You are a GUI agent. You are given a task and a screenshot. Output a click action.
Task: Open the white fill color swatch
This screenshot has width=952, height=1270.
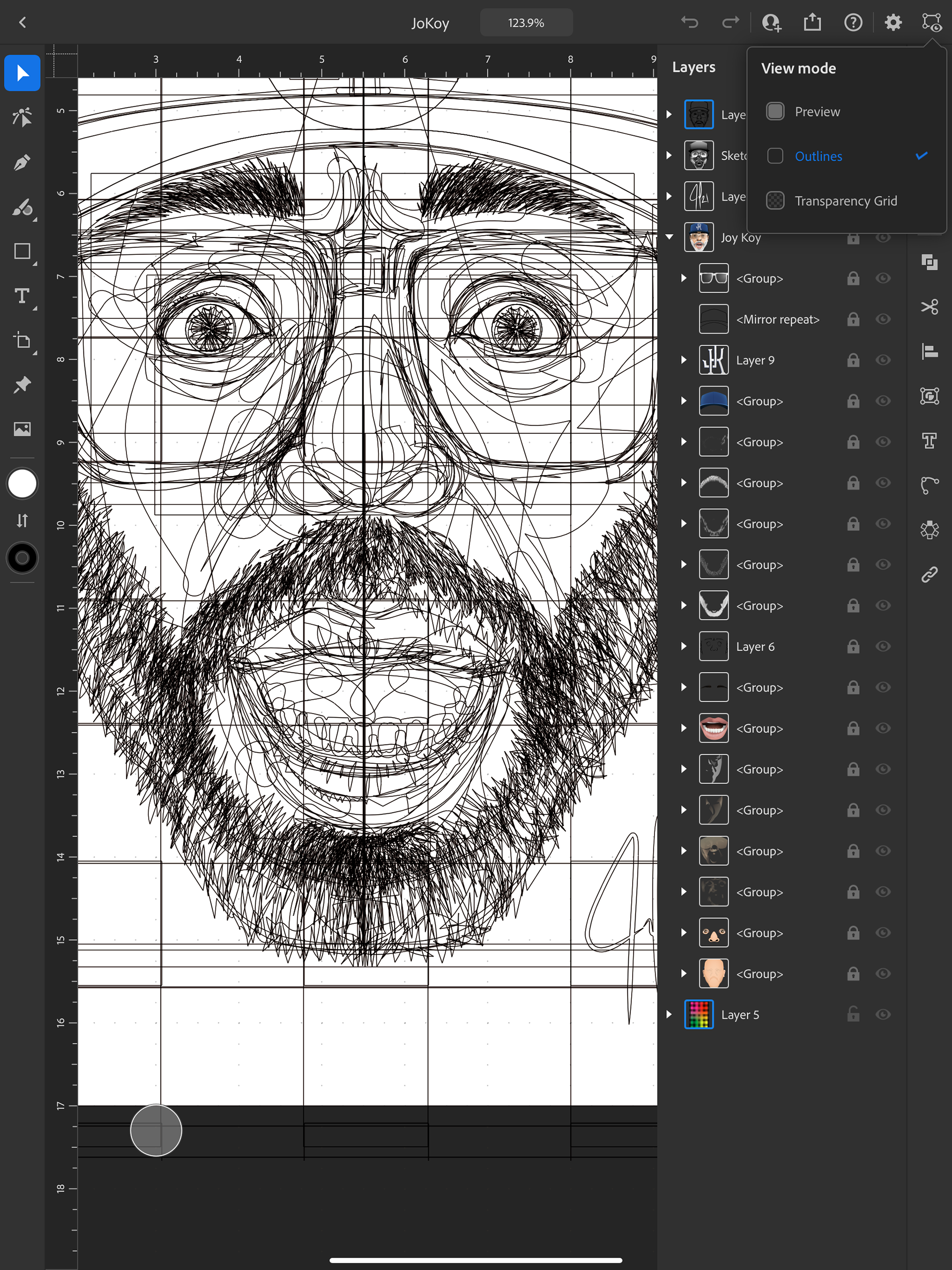coord(22,484)
